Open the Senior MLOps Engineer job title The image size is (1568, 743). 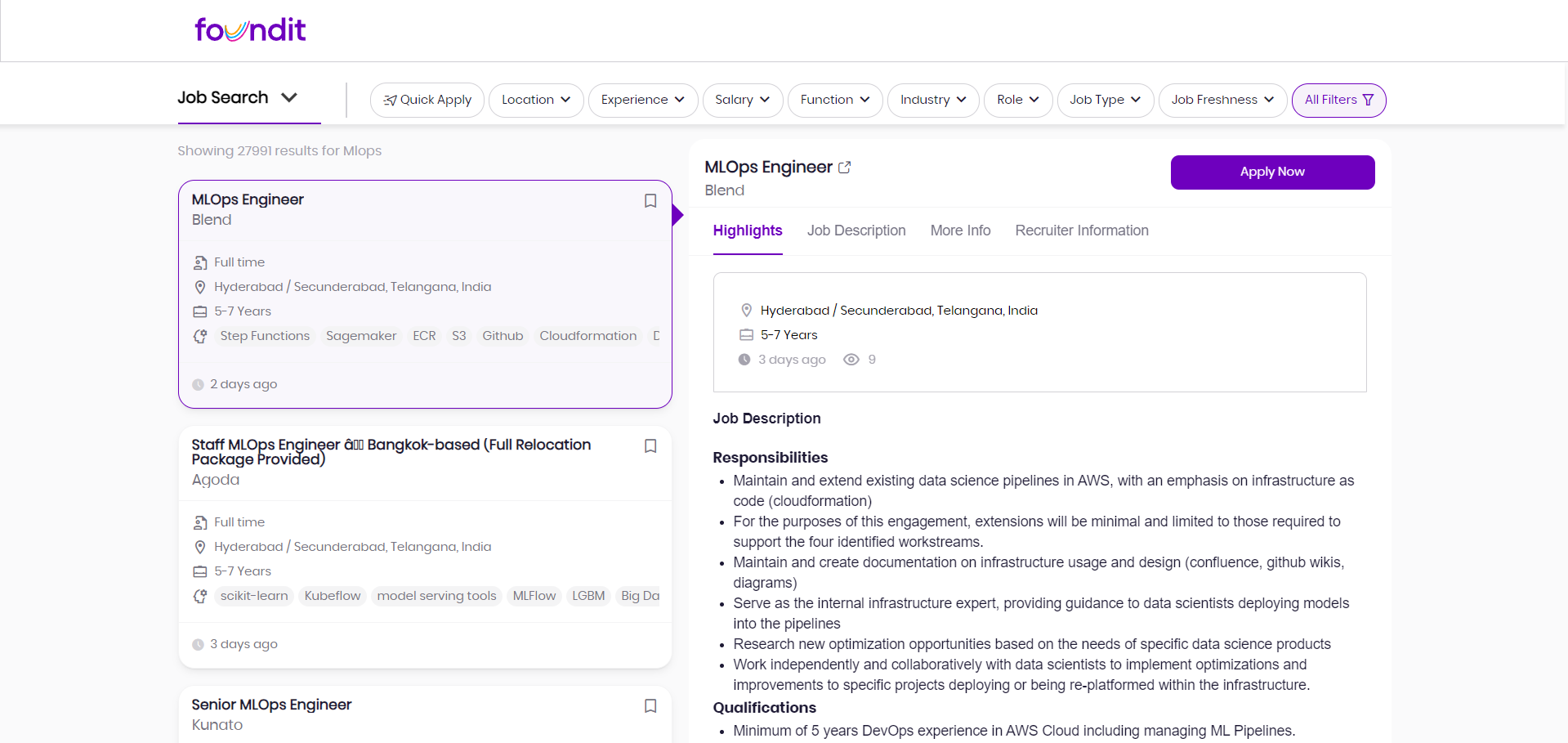click(271, 705)
